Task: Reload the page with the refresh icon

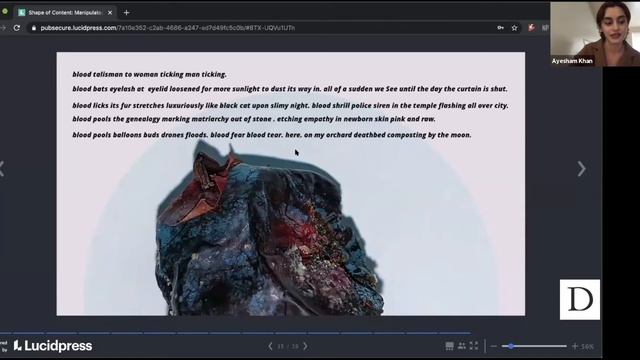Action: pos(17,28)
